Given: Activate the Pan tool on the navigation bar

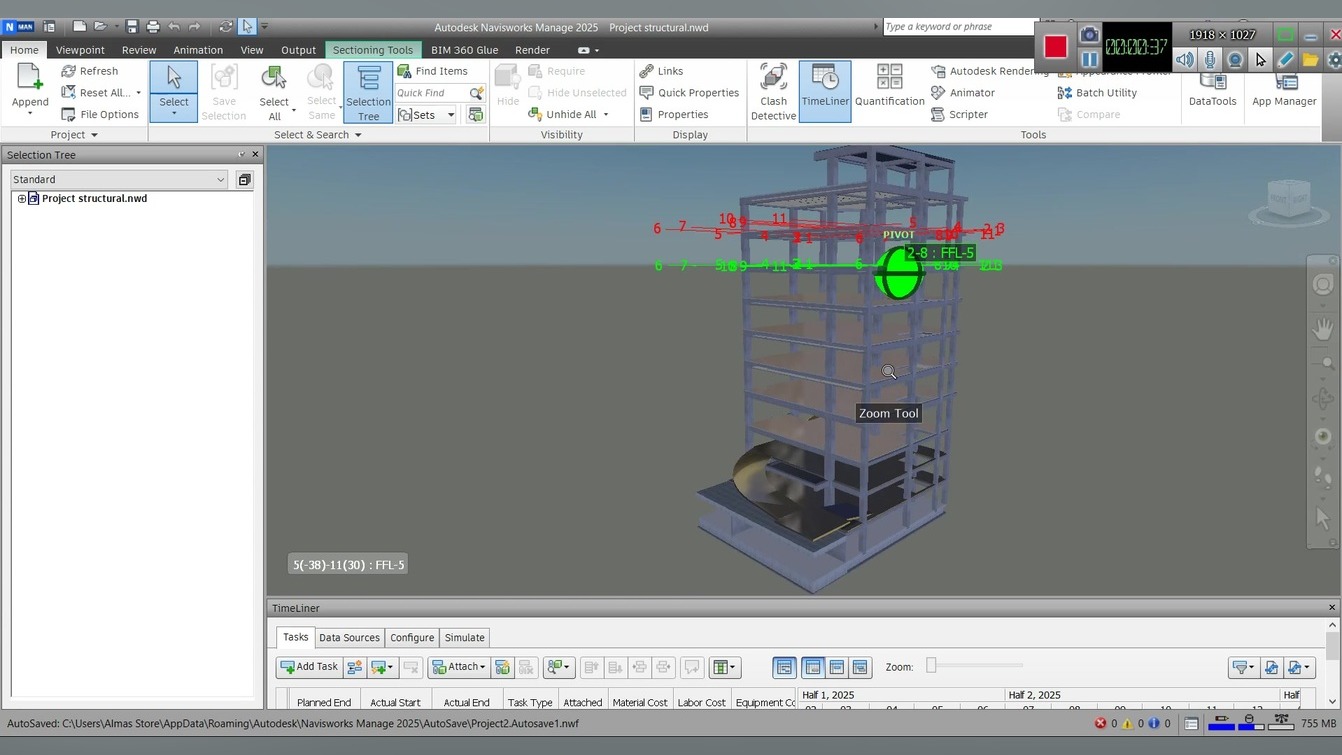Looking at the screenshot, I should (1322, 327).
